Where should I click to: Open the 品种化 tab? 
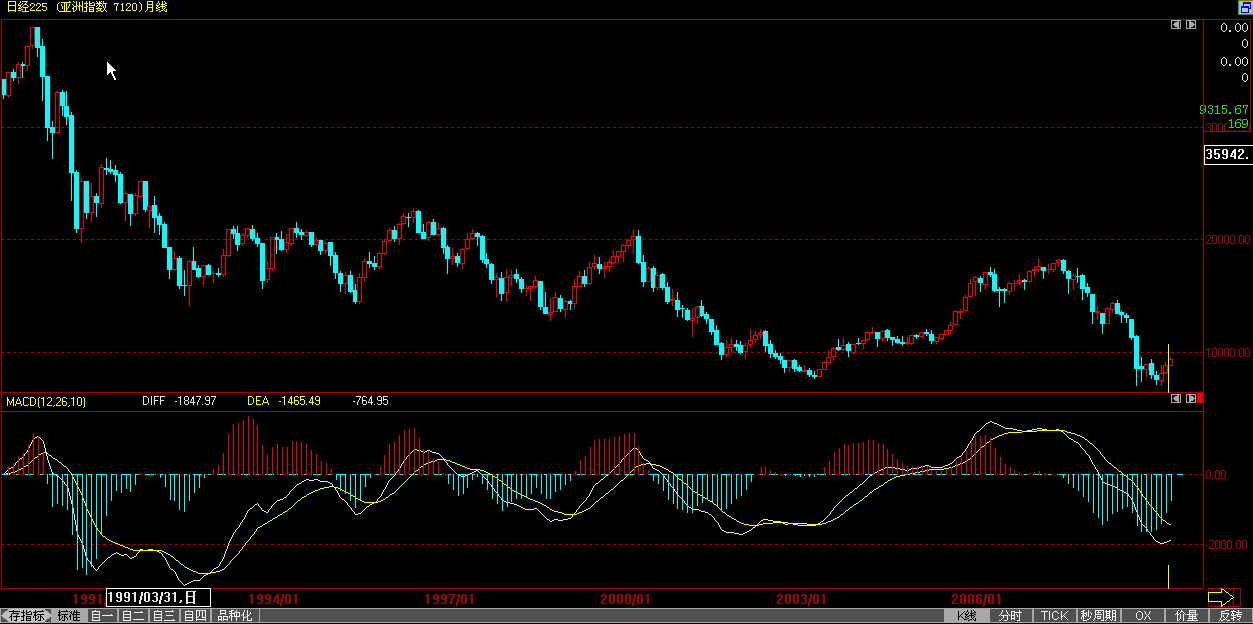[235, 616]
